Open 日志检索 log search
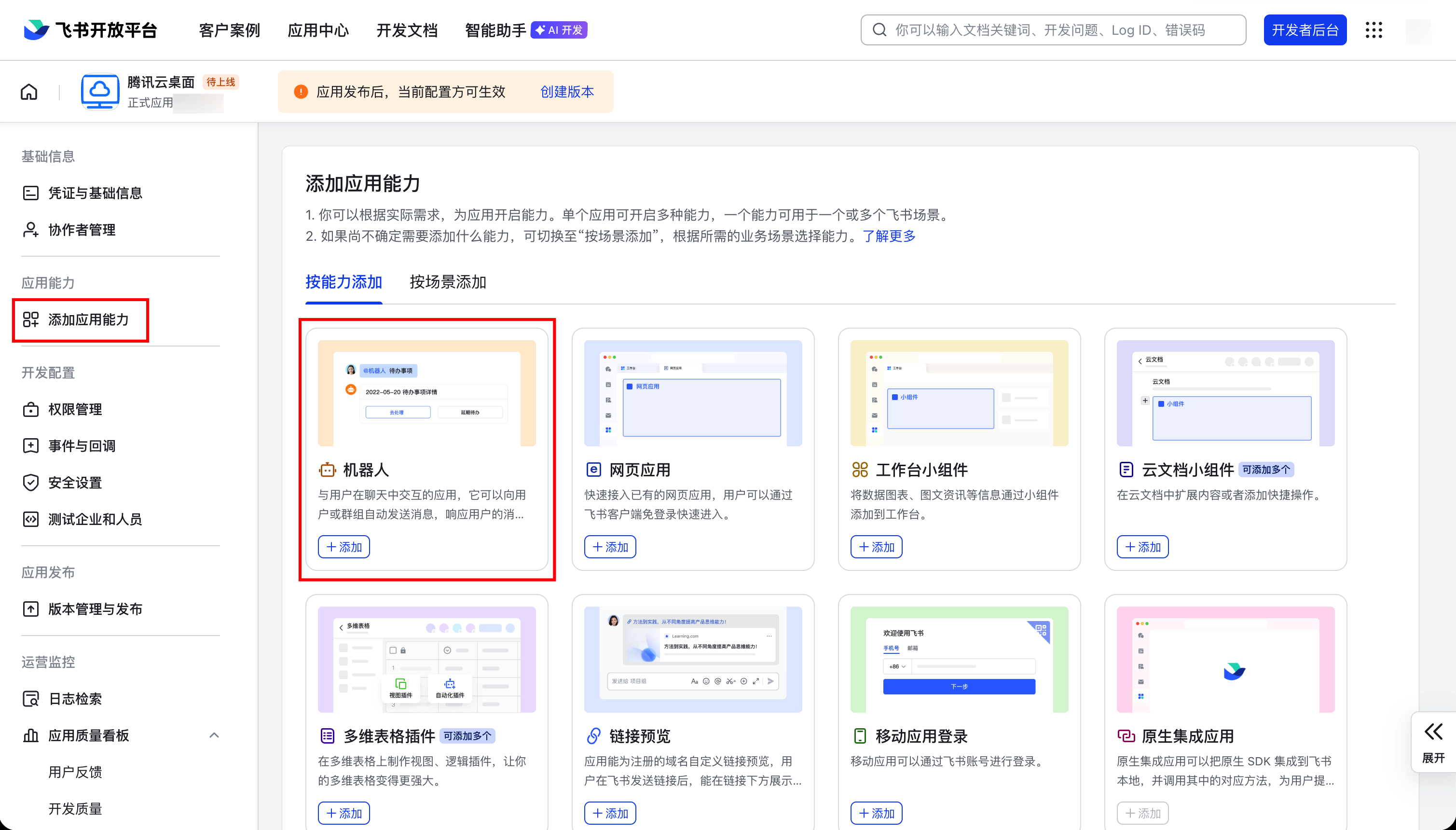1456x830 pixels. tap(75, 699)
